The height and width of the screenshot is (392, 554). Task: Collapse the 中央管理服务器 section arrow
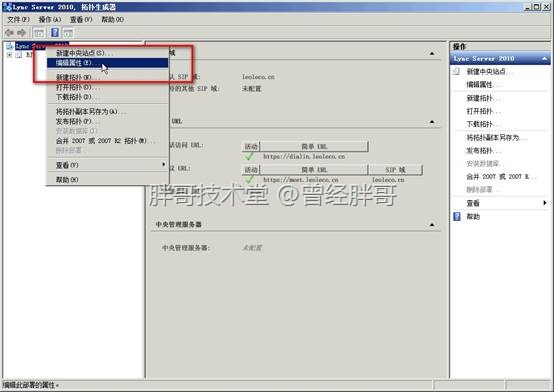coord(432,224)
